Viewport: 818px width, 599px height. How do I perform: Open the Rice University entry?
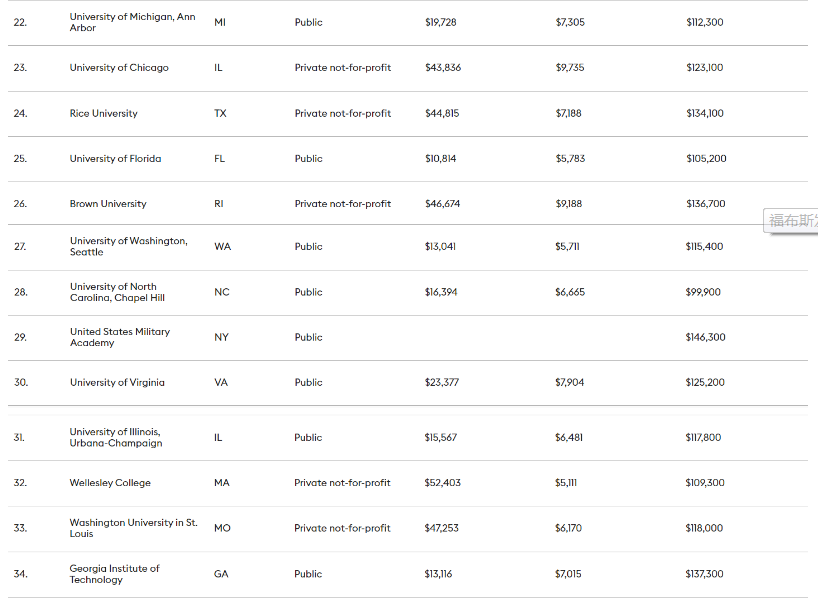pyautogui.click(x=104, y=113)
